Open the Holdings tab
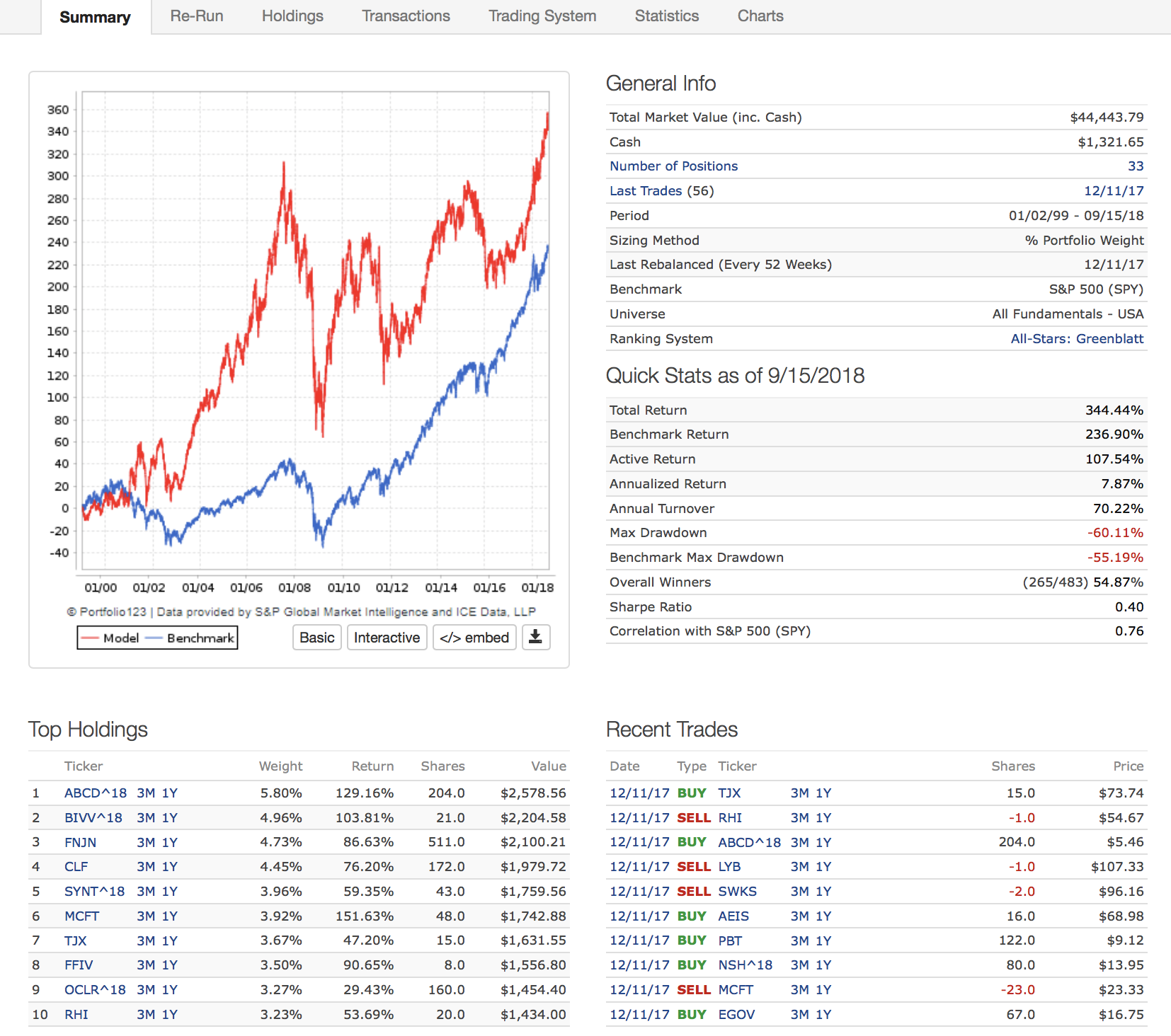 pyautogui.click(x=292, y=16)
